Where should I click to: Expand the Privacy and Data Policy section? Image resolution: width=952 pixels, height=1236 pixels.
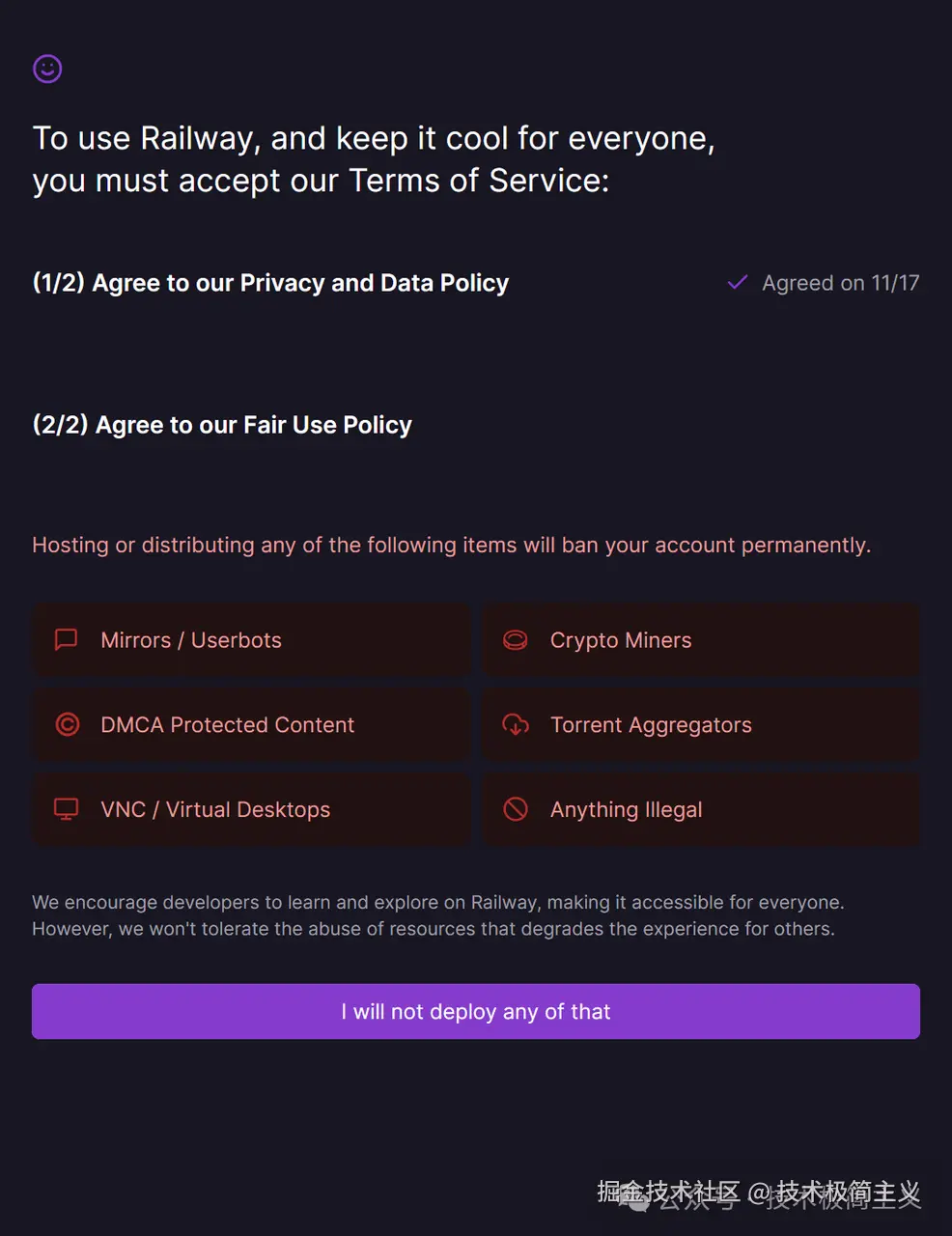point(270,283)
